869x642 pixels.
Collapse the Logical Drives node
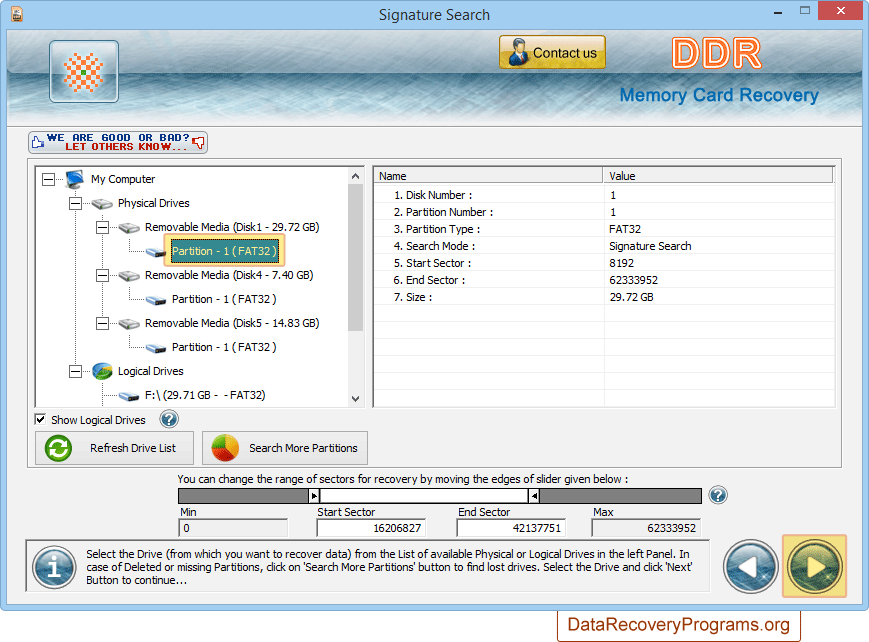point(75,371)
